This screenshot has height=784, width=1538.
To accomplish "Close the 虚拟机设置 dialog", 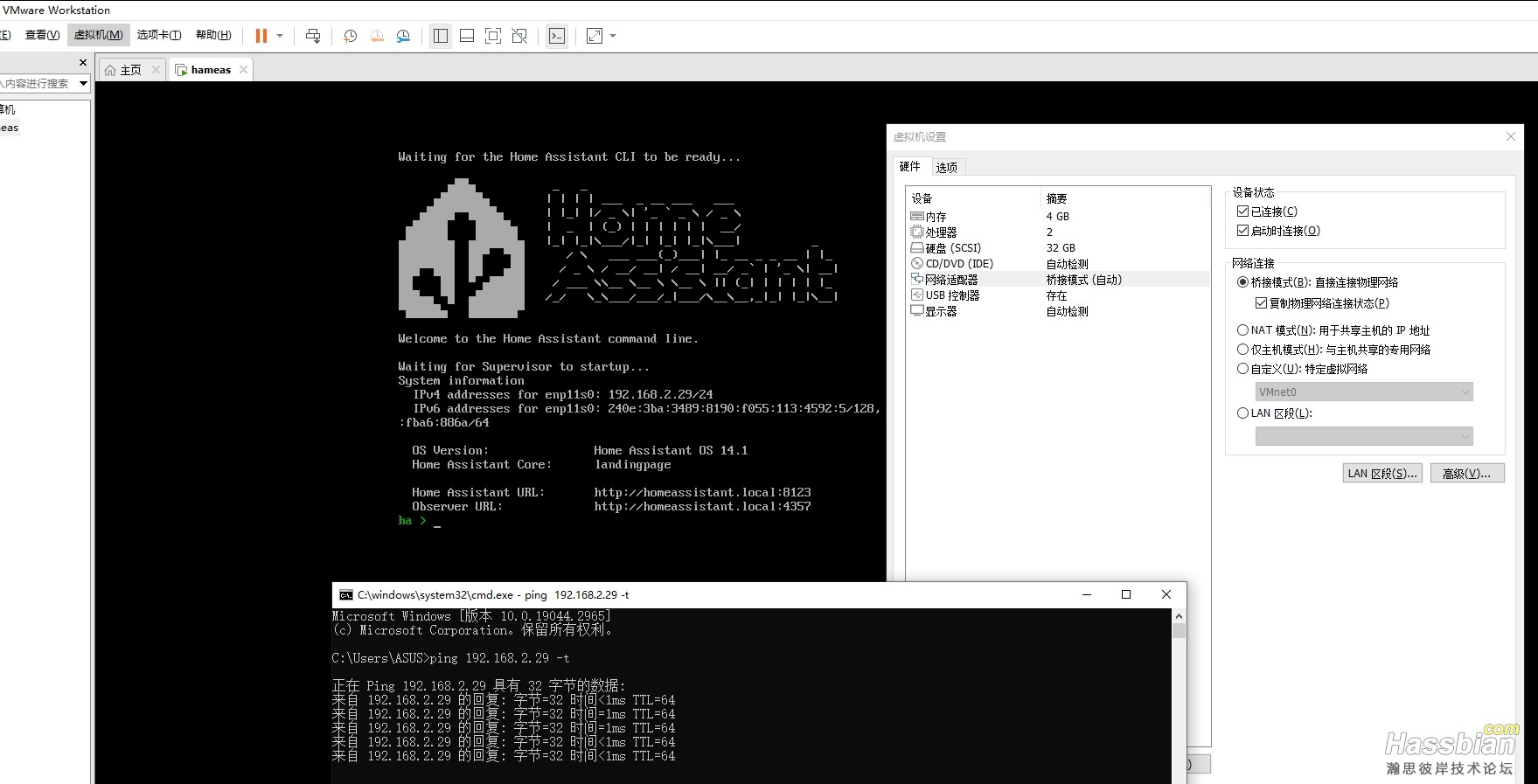I will click(1510, 136).
